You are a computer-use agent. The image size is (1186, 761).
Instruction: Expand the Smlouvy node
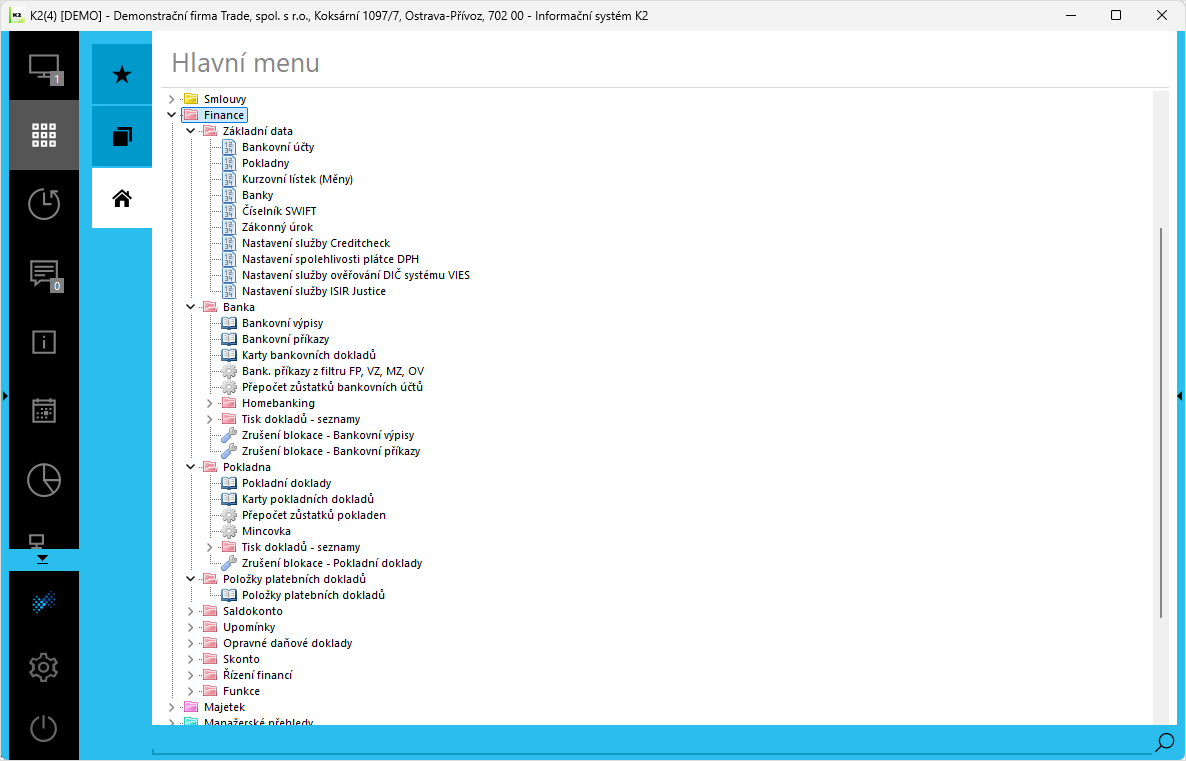172,99
